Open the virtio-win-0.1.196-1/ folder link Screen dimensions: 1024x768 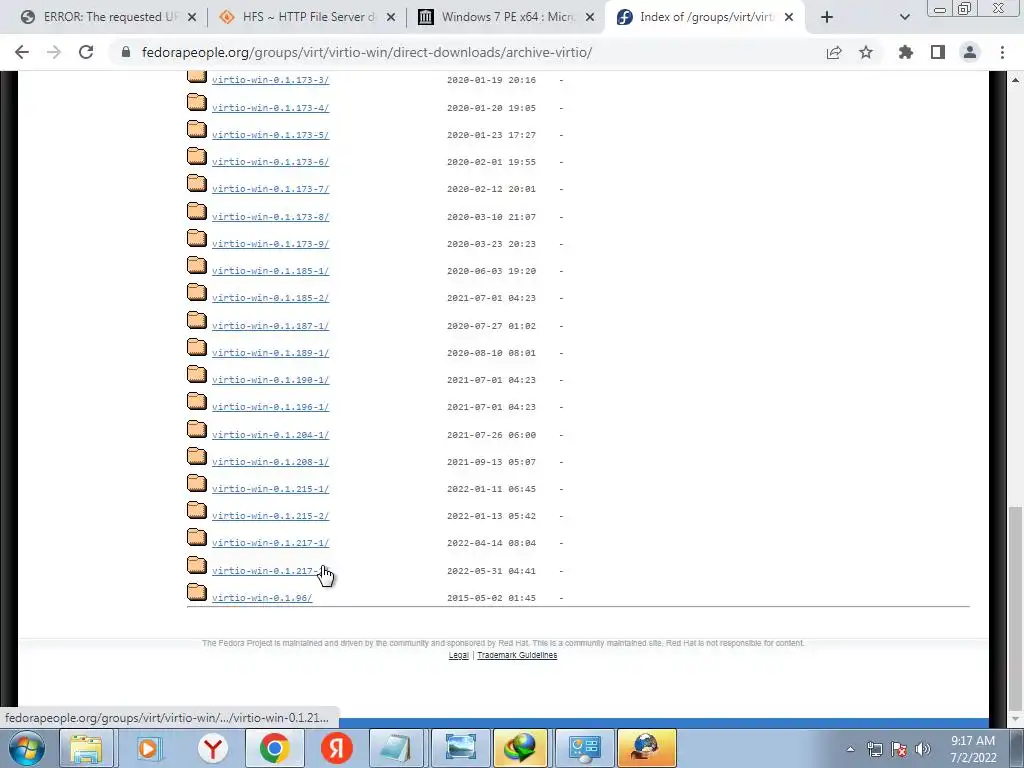coord(270,408)
